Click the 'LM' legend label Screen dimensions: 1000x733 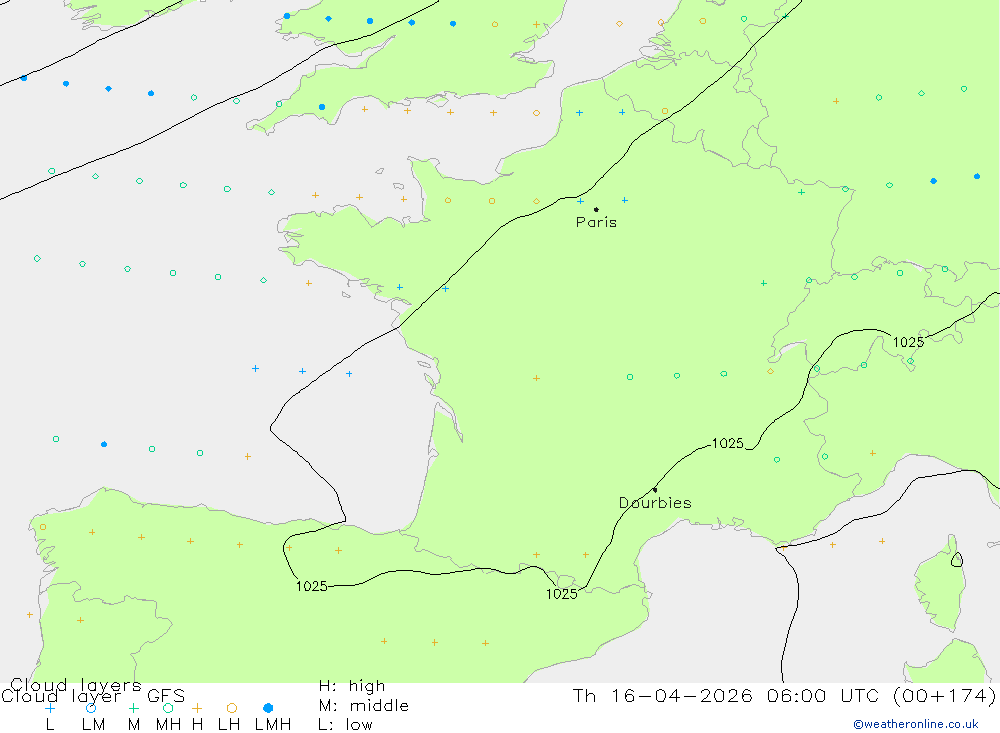pos(93,725)
